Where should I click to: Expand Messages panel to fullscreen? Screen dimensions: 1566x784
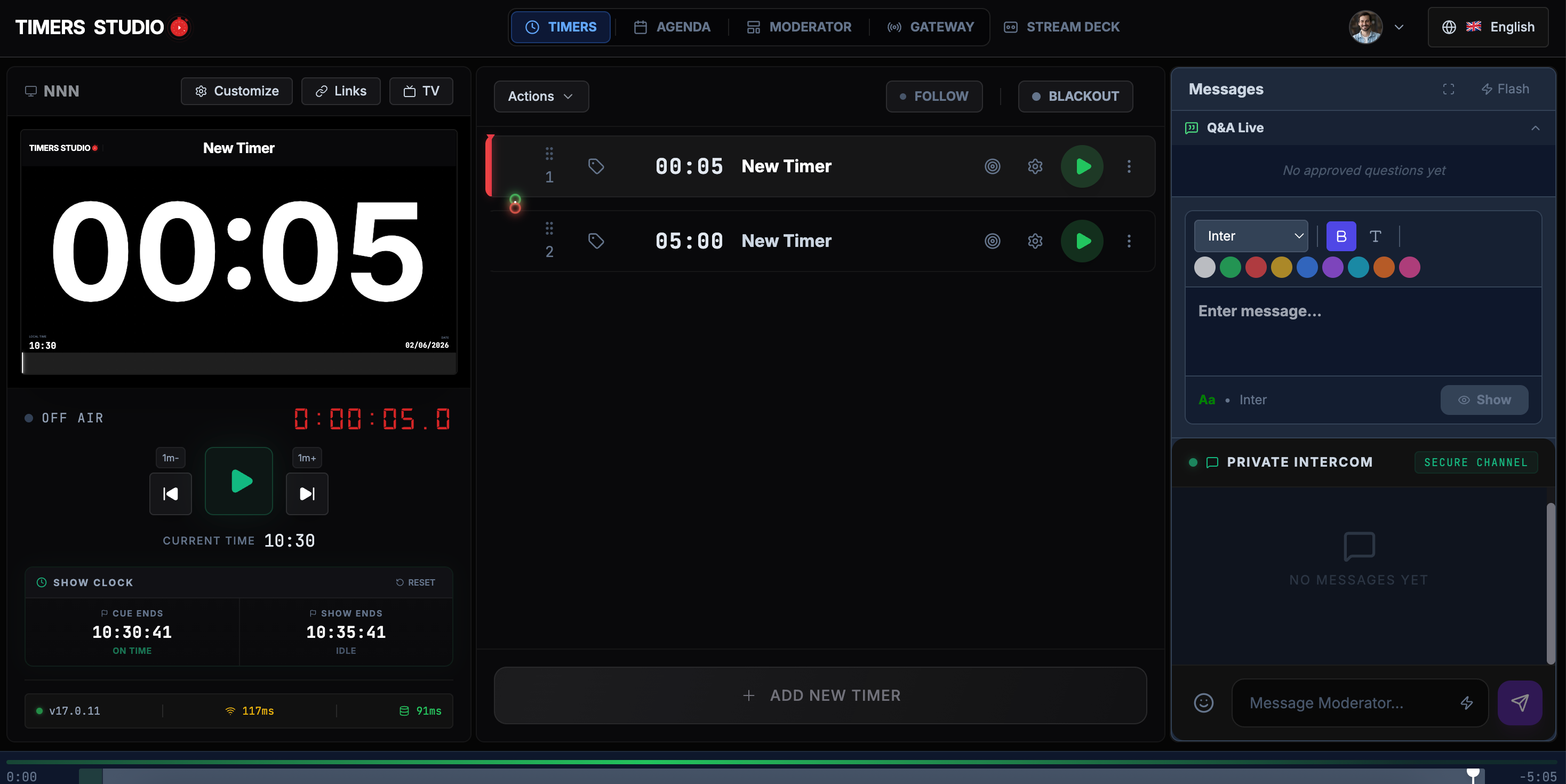(x=1449, y=90)
